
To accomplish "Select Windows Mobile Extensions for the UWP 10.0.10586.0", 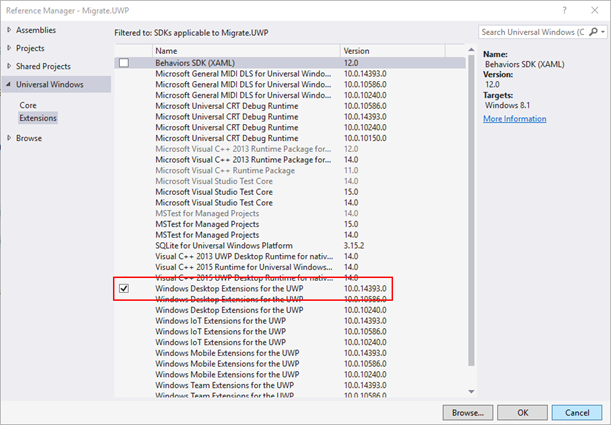I will pyautogui.click(x=290, y=363).
